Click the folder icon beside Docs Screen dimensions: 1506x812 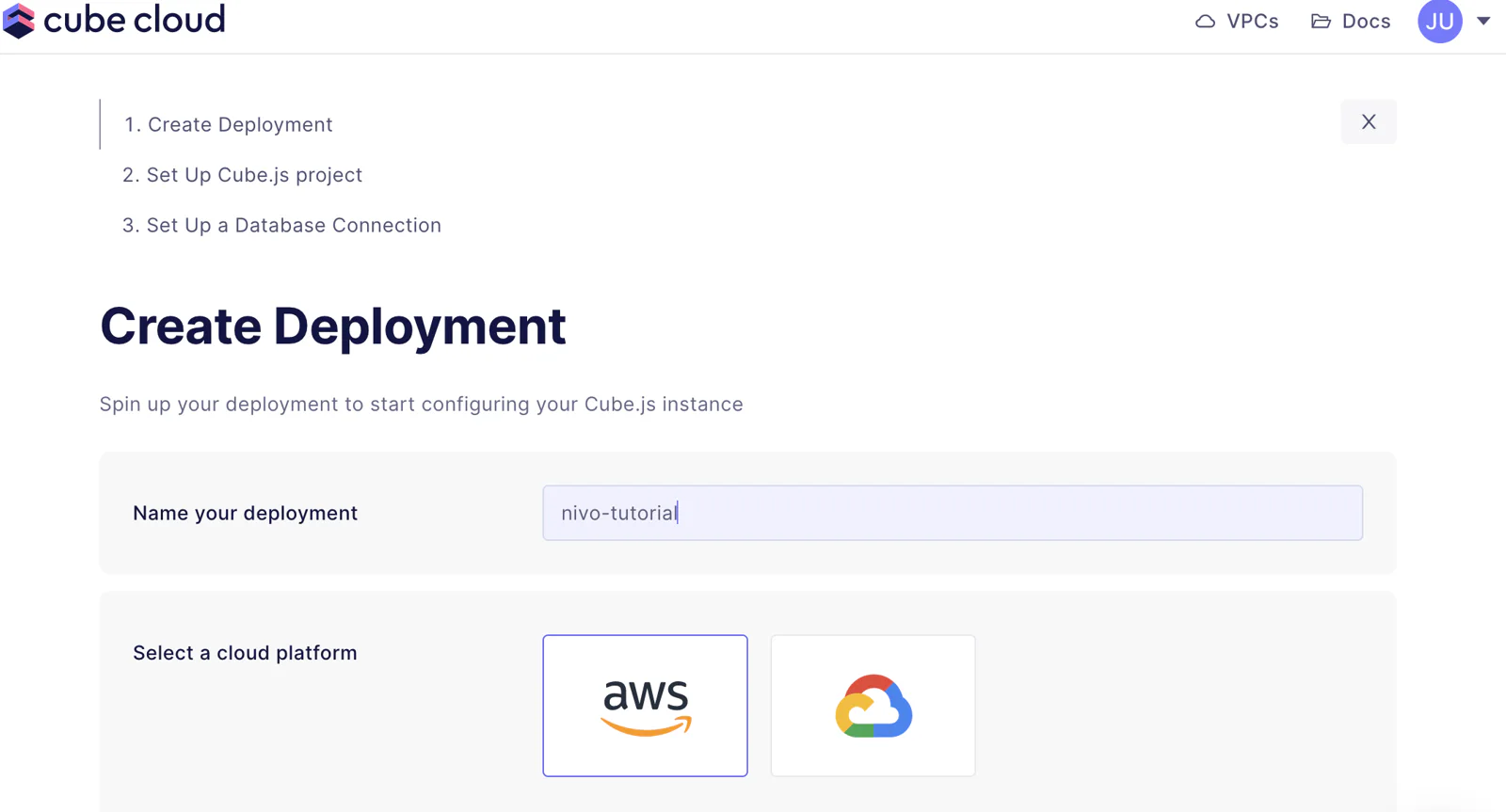[1321, 21]
